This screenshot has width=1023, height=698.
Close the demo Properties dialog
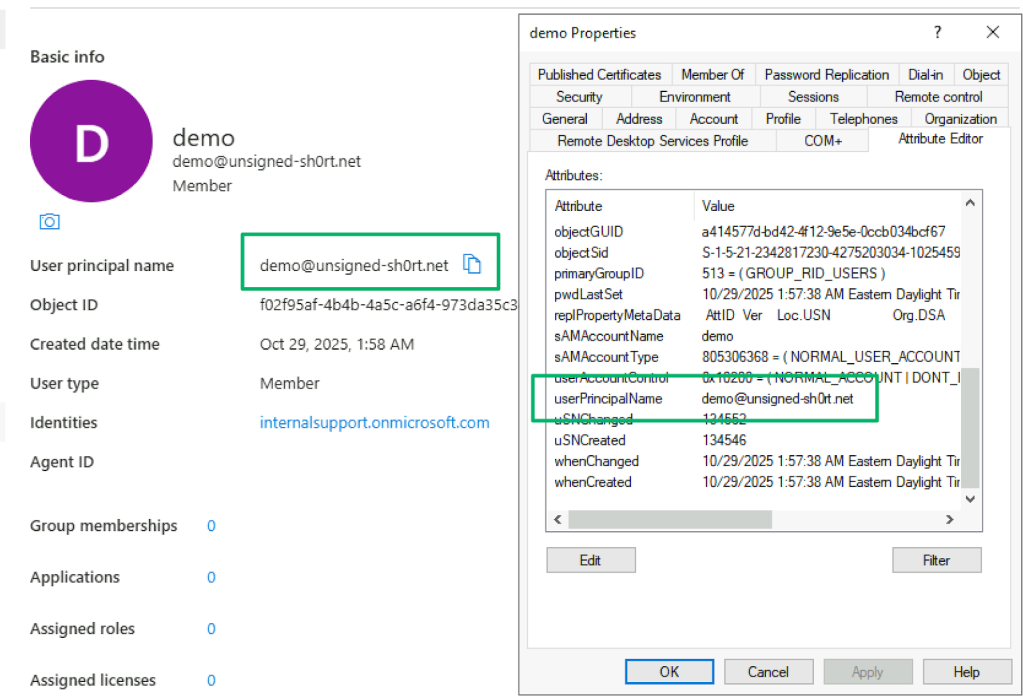992,32
